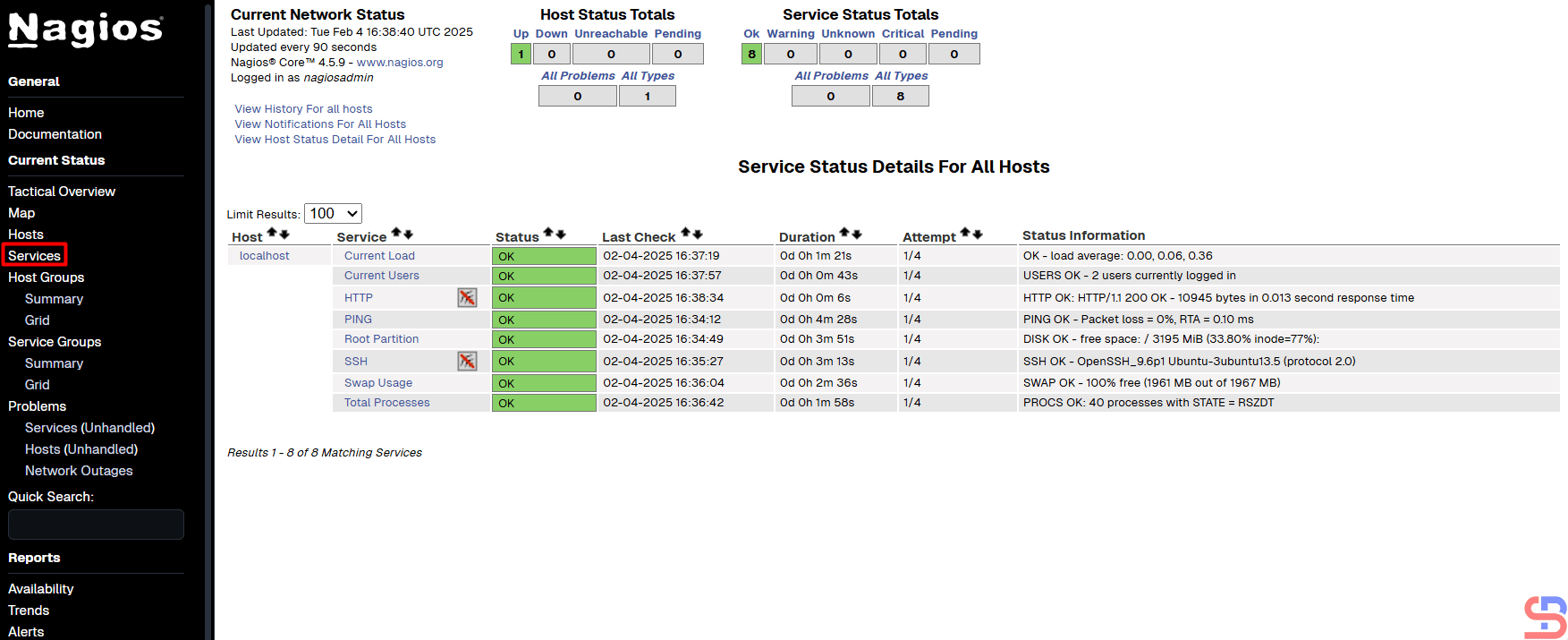Click the notifications-disabled icon beside HTTP

[467, 297]
